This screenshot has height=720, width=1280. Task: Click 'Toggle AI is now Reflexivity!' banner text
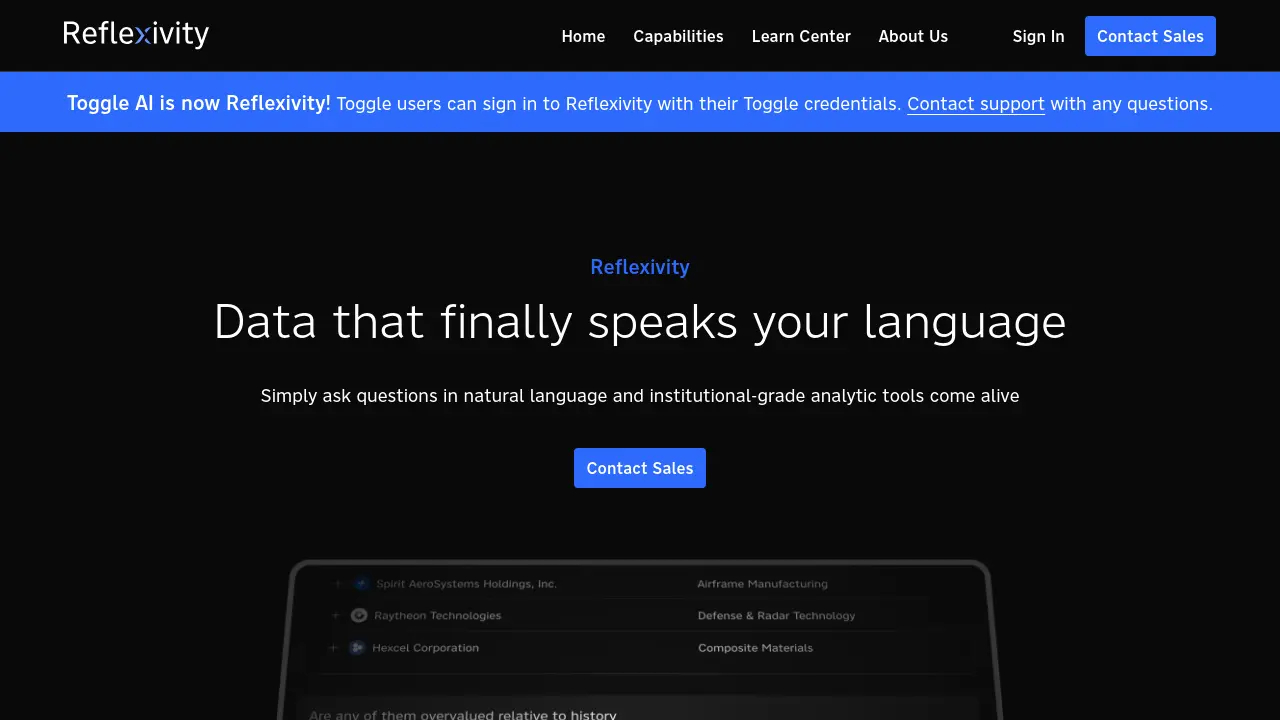pyautogui.click(x=199, y=103)
